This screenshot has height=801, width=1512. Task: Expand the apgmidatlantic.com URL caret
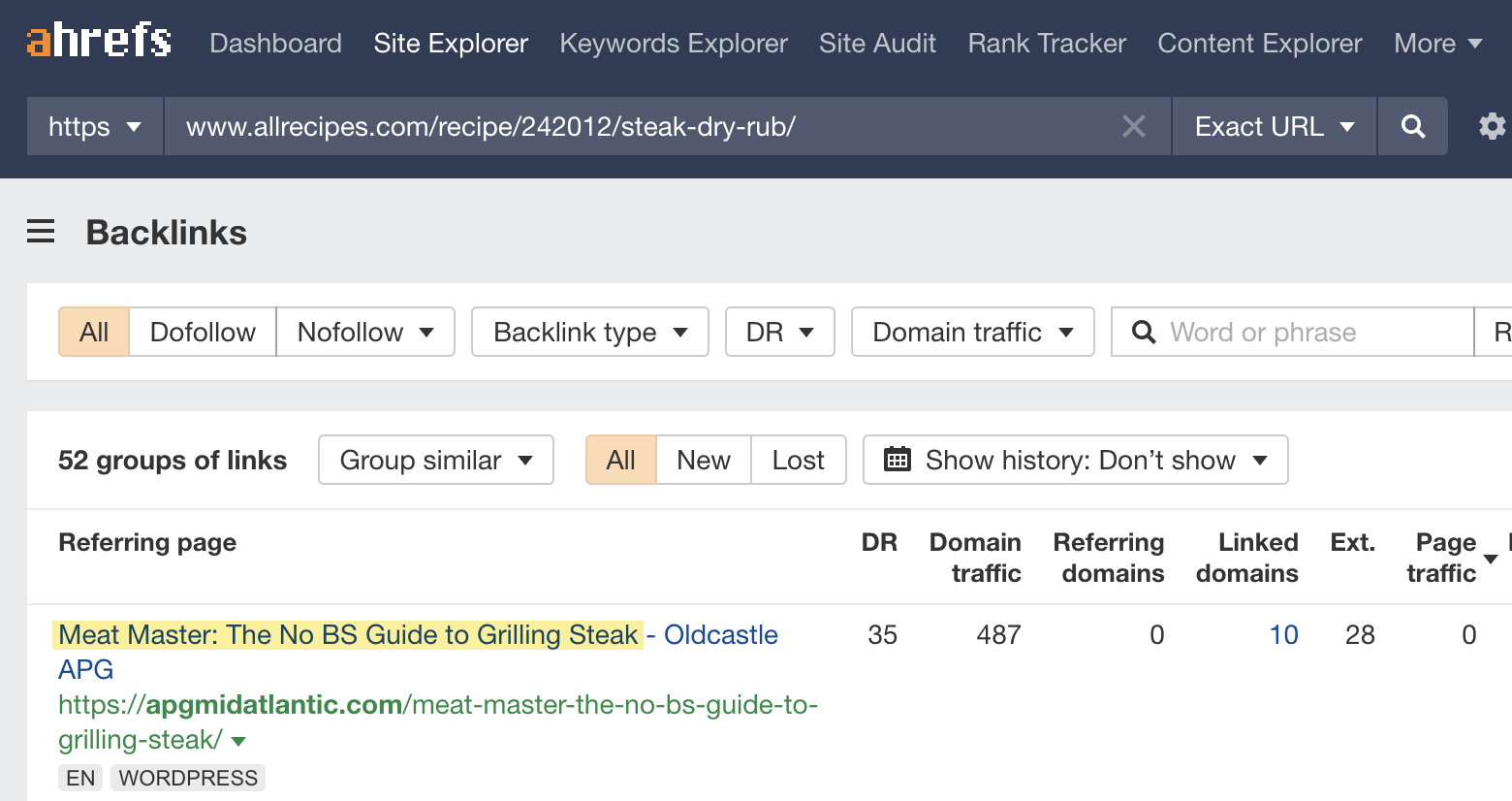[236, 740]
